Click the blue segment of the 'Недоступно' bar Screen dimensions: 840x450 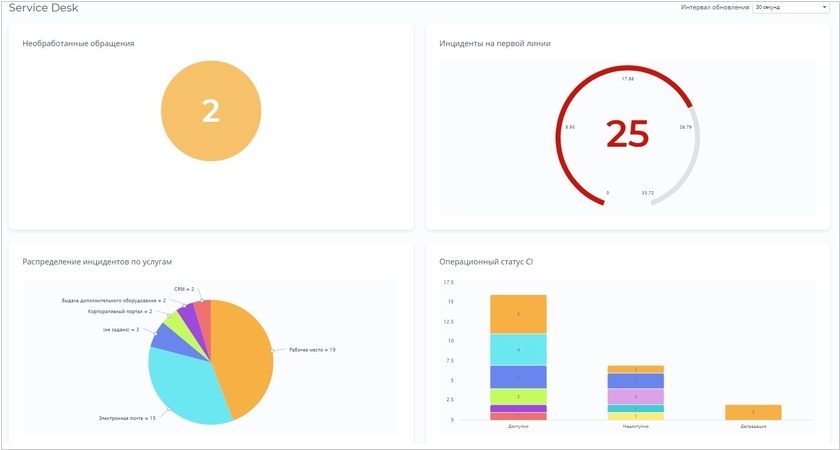(635, 381)
